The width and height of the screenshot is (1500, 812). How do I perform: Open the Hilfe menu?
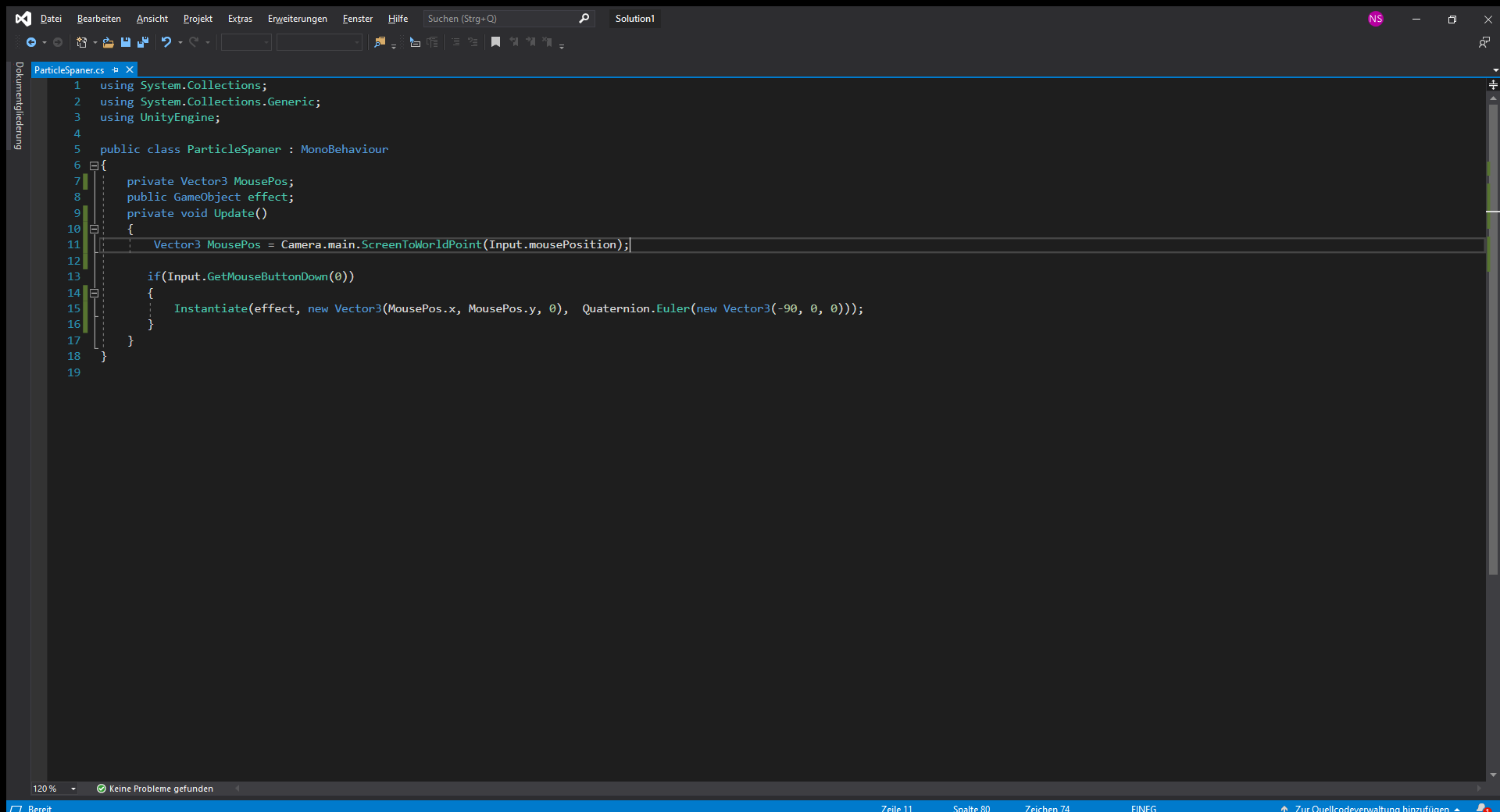click(398, 19)
